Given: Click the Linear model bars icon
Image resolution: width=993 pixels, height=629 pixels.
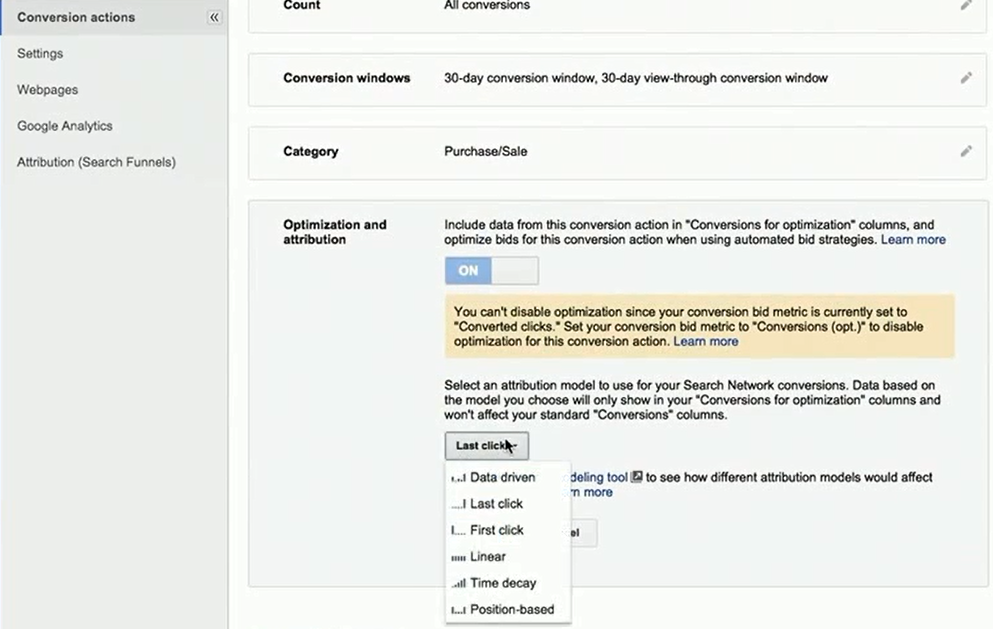Looking at the screenshot, I should pyautogui.click(x=459, y=557).
